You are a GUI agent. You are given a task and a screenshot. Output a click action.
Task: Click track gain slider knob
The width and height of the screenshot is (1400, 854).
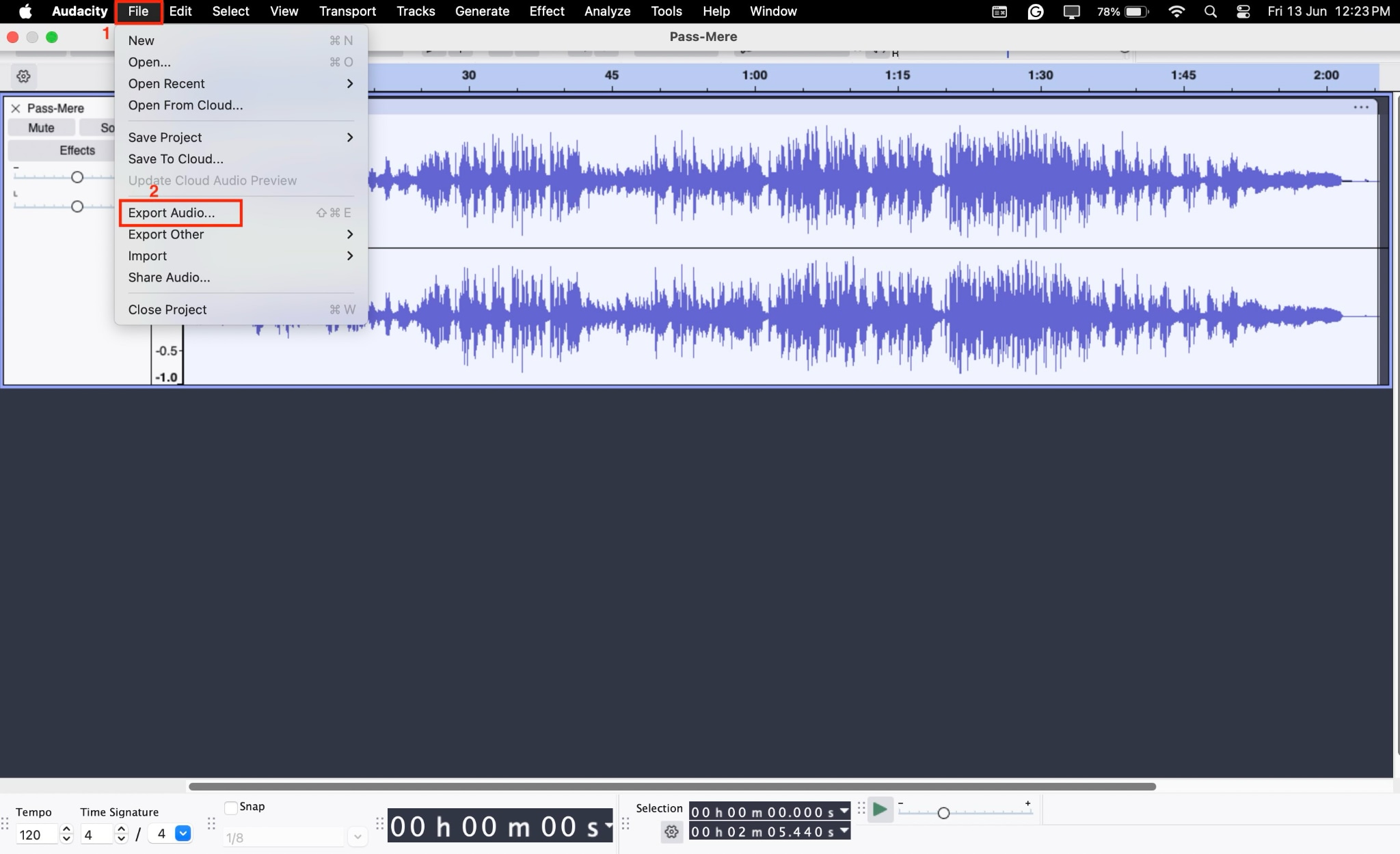77,178
